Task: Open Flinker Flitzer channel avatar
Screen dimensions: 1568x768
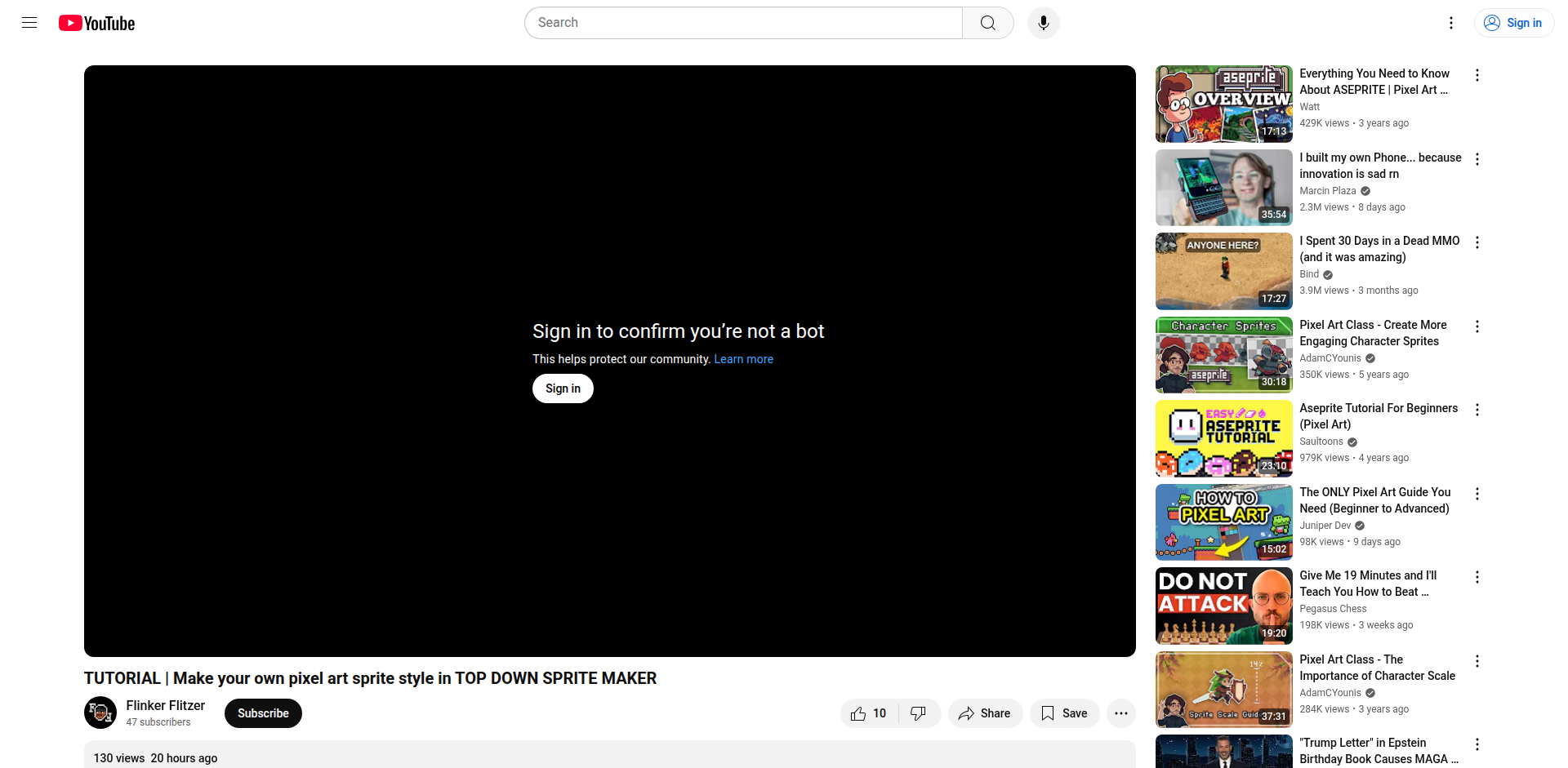Action: click(100, 713)
